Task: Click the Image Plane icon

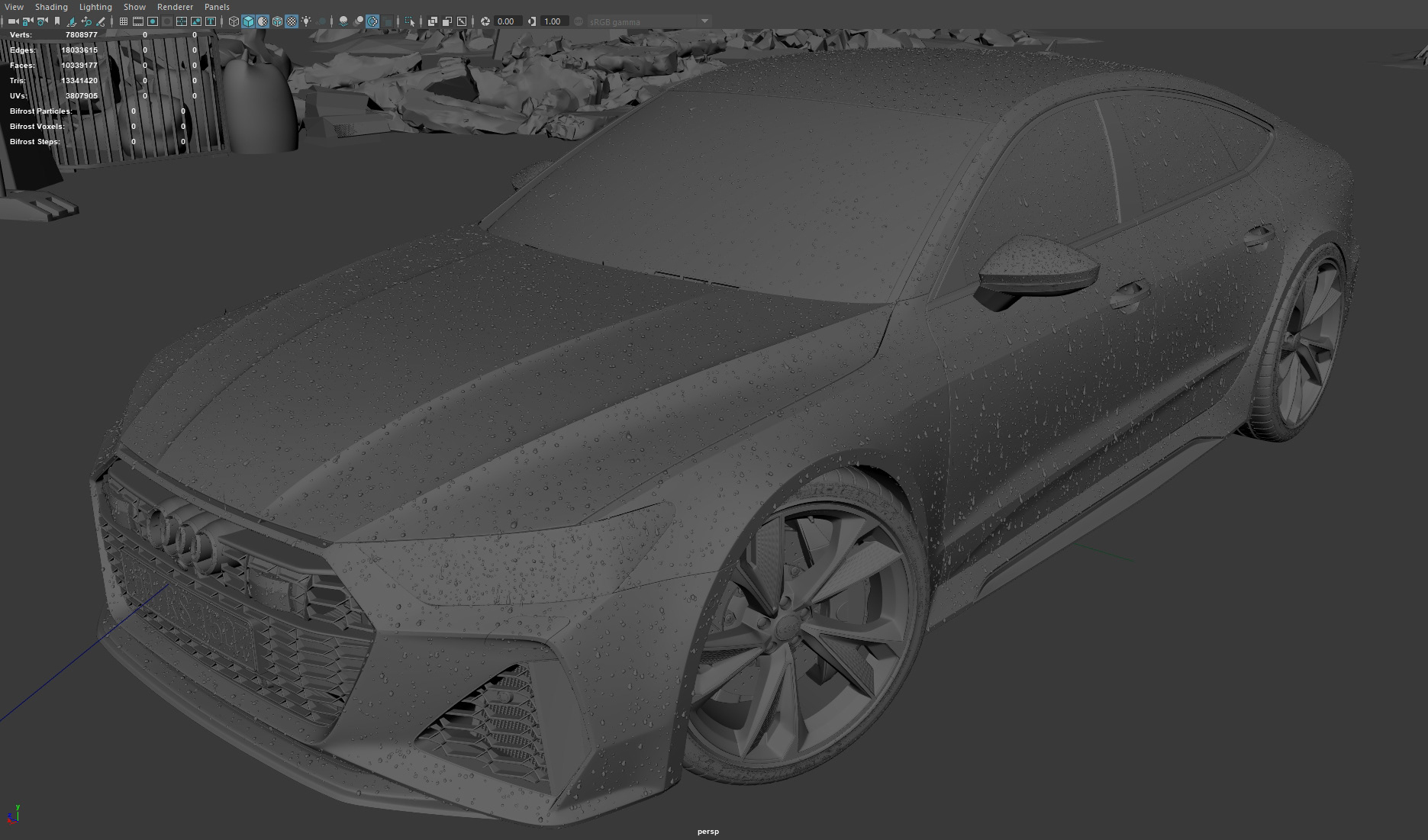Action: [x=72, y=21]
